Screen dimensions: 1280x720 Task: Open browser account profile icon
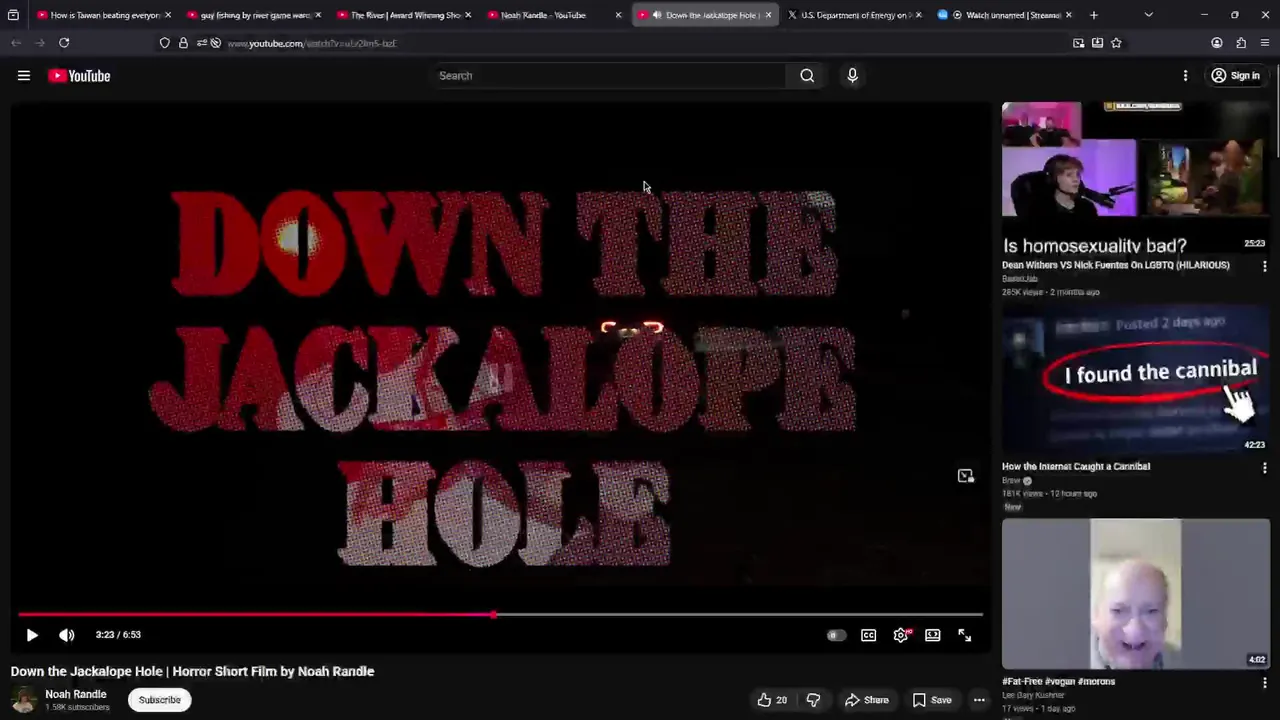click(1217, 43)
